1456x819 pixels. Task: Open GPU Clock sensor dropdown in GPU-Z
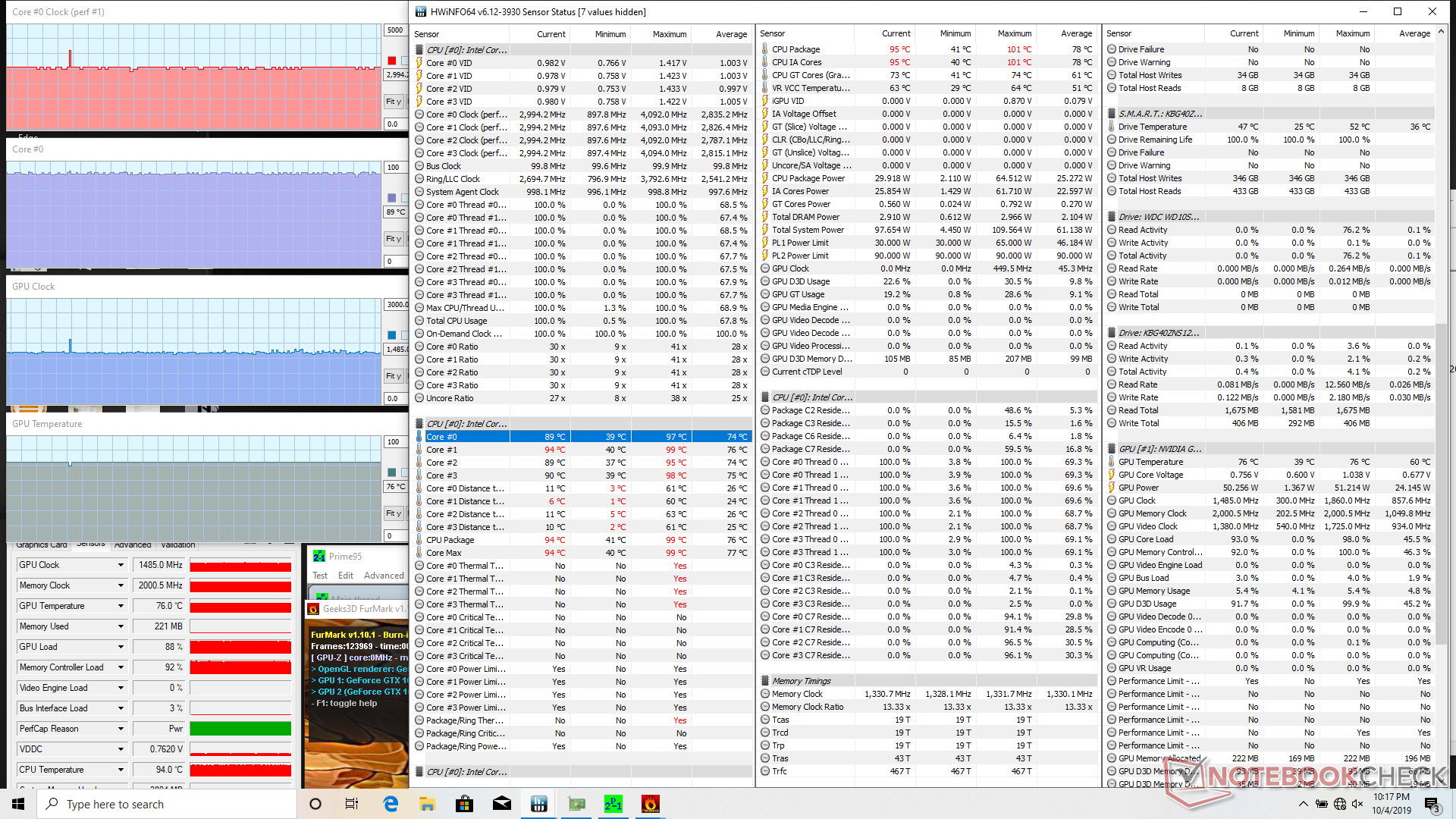point(121,565)
